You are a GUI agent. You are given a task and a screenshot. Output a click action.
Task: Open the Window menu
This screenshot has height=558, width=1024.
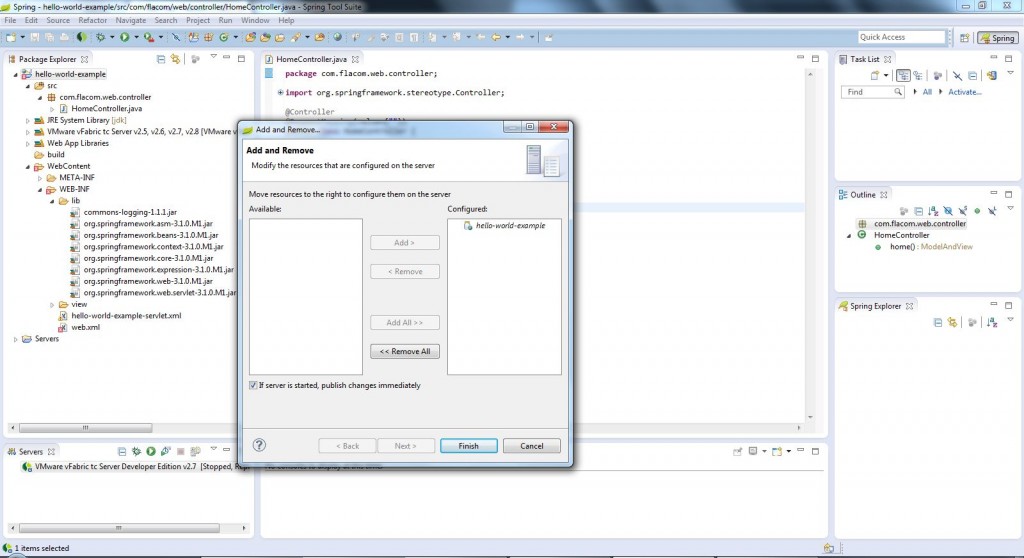tap(255, 20)
